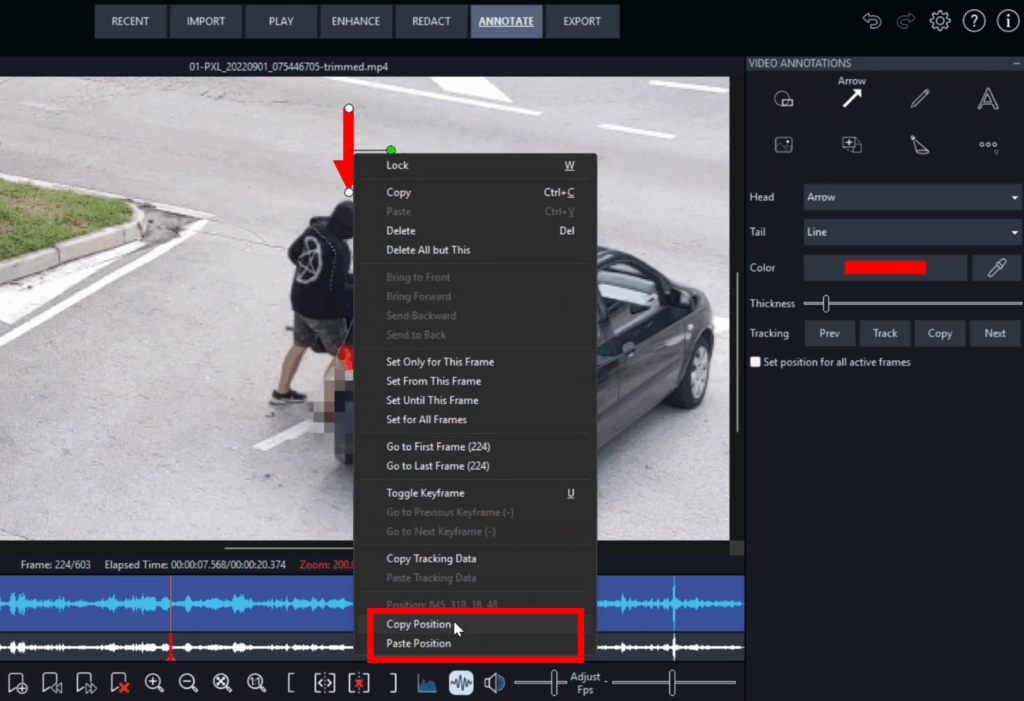Click the Thickness slider handle

coord(826,303)
